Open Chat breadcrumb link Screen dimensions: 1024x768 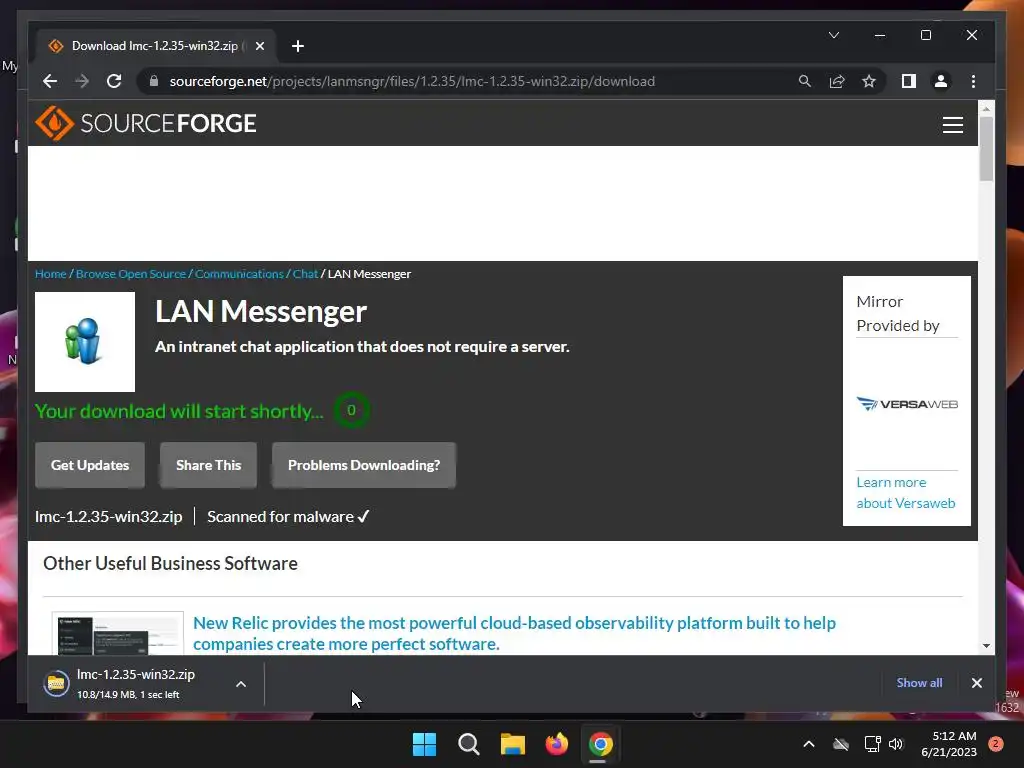pos(305,274)
